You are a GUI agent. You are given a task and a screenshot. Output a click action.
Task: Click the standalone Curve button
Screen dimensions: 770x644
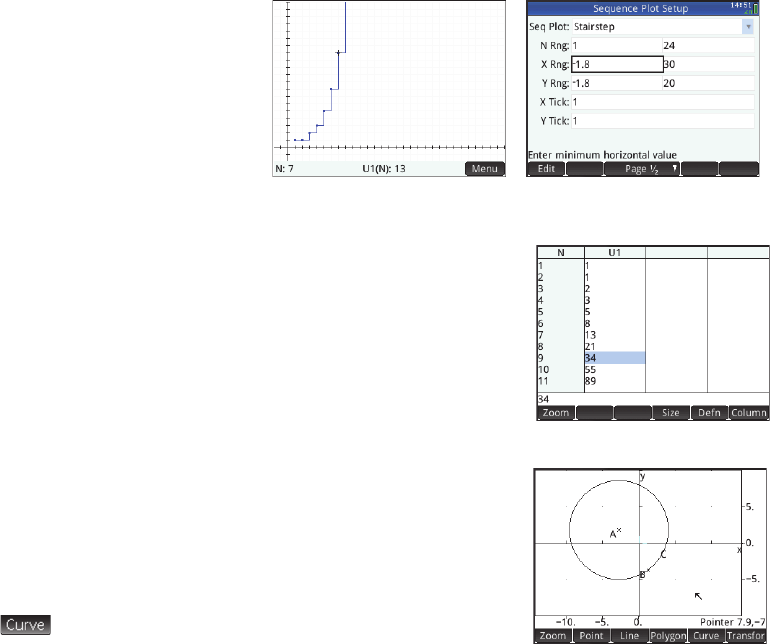[26, 625]
